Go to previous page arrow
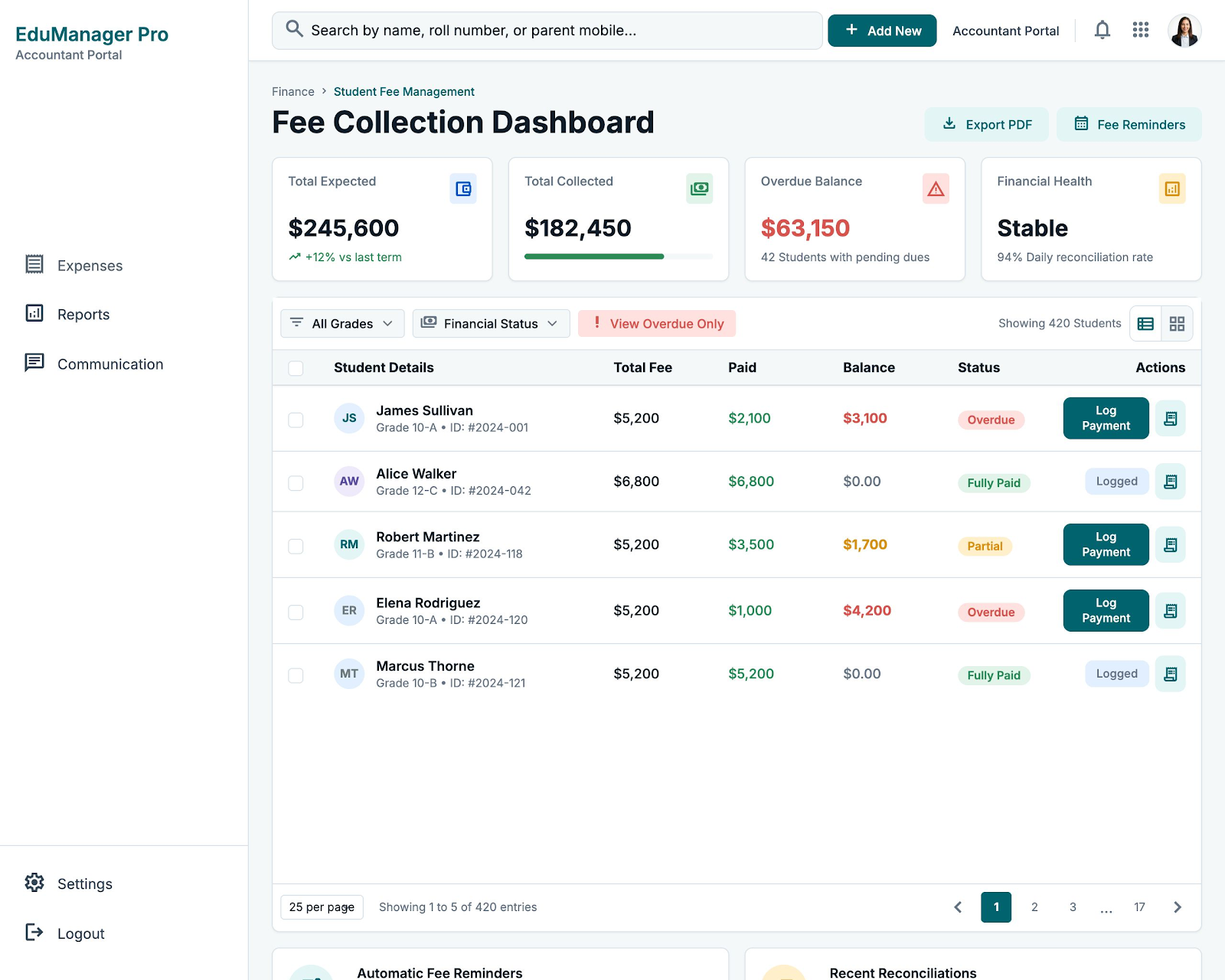The height and width of the screenshot is (980, 1225). tap(958, 907)
